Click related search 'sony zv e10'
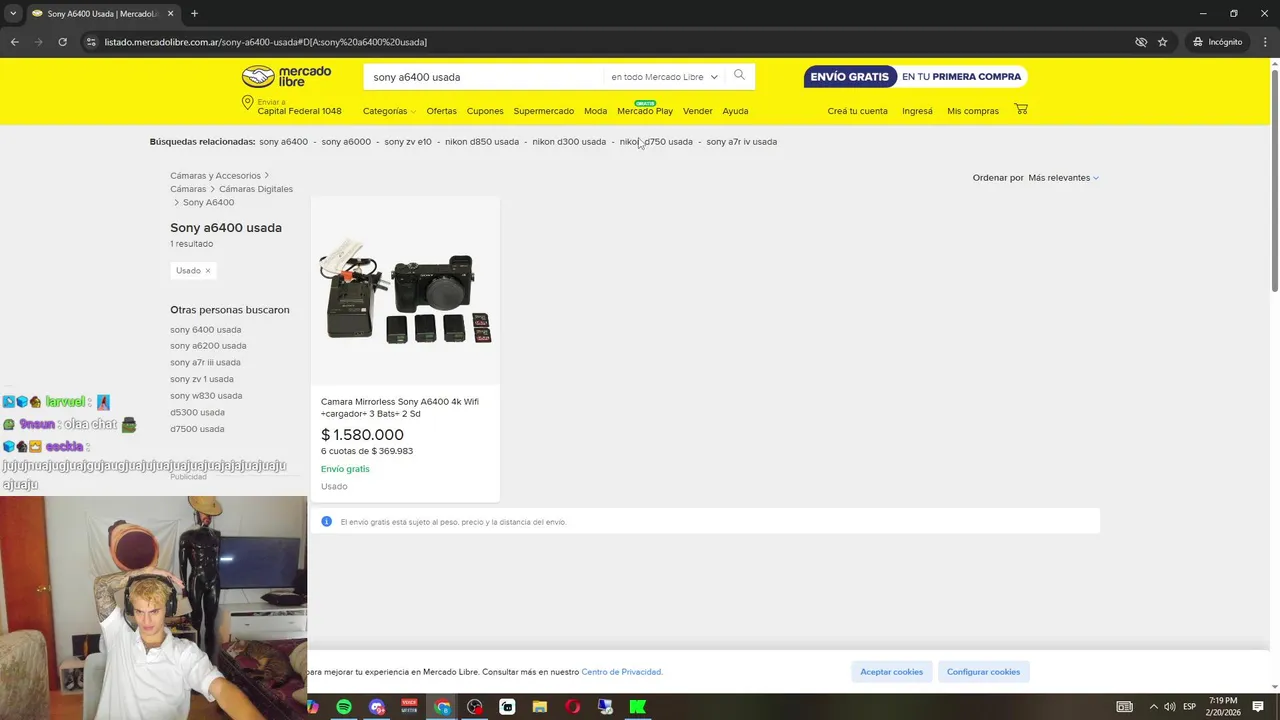 click(x=408, y=142)
